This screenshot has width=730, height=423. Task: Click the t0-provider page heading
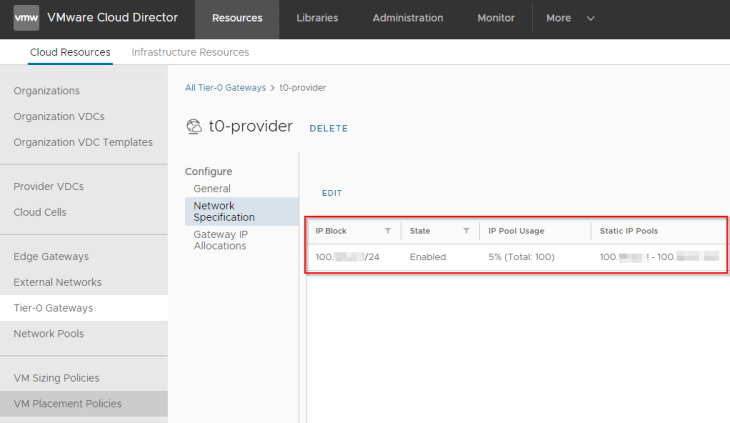tap(250, 126)
